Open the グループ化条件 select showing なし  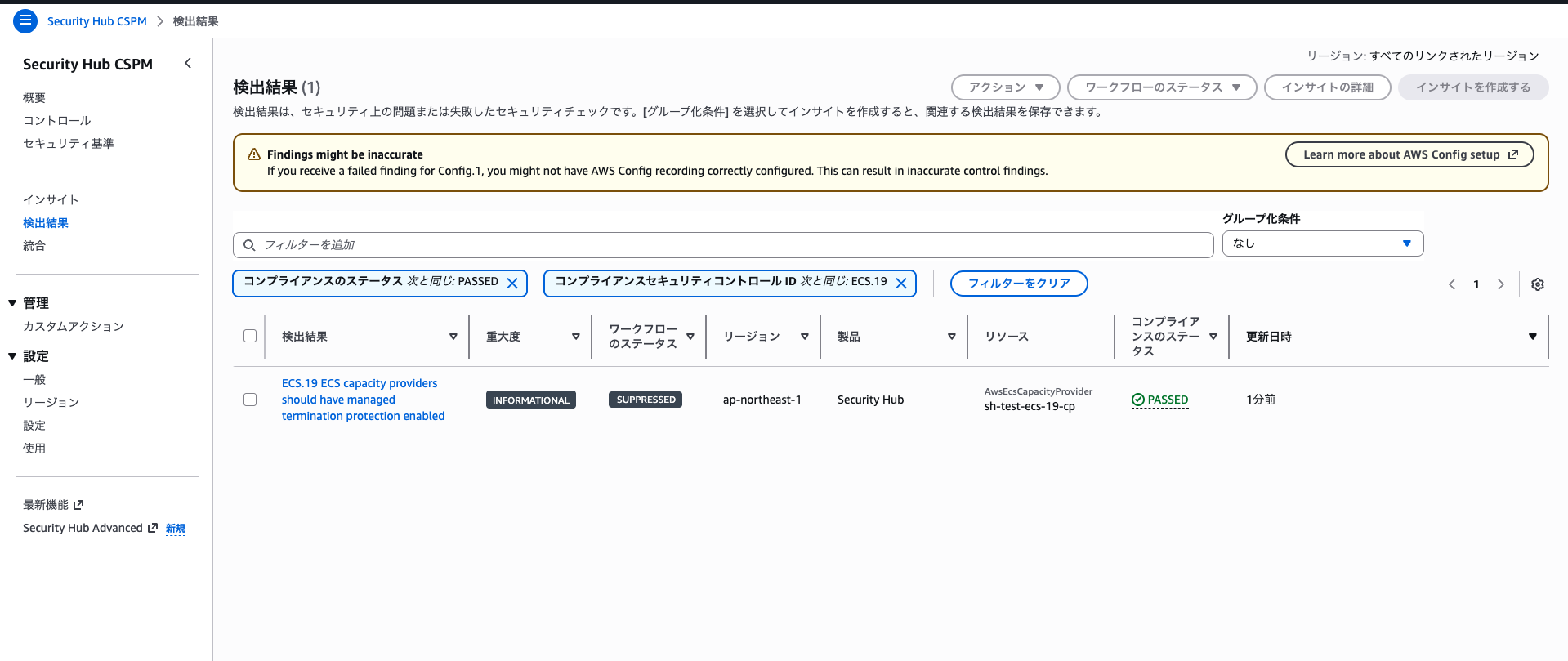(x=1323, y=243)
